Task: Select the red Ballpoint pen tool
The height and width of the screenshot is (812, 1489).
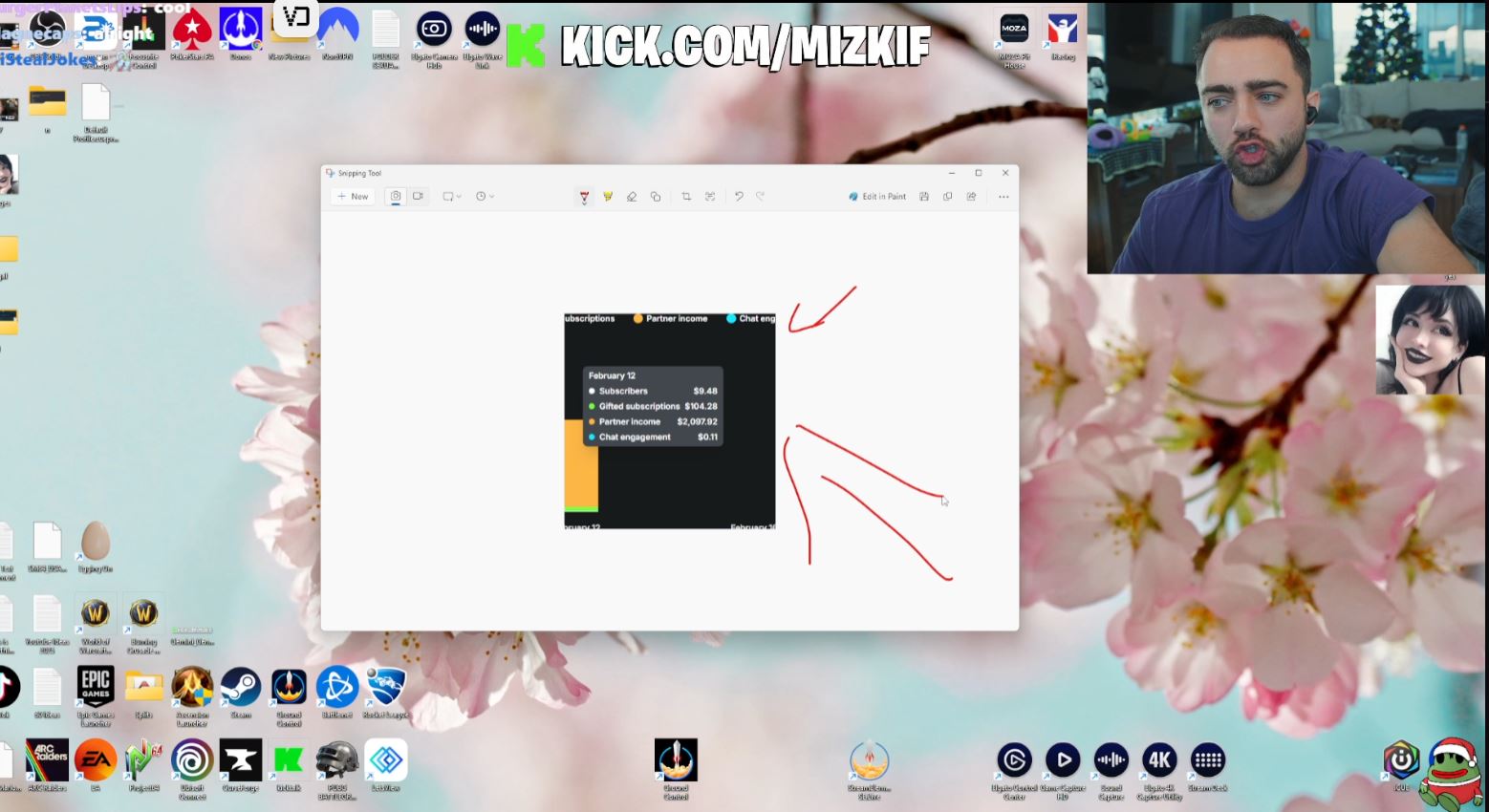Action: click(x=584, y=197)
